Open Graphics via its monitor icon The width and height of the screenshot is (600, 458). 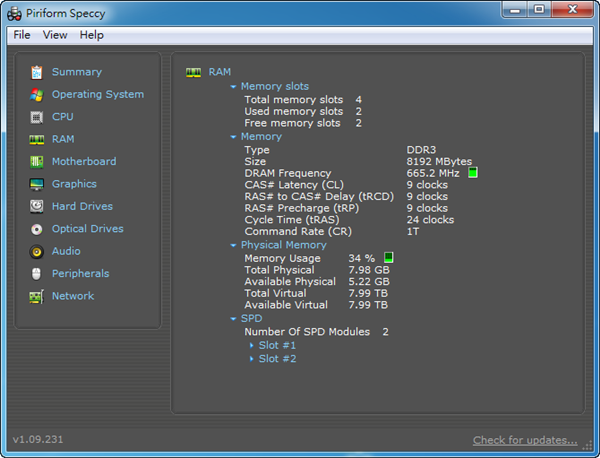tap(37, 184)
